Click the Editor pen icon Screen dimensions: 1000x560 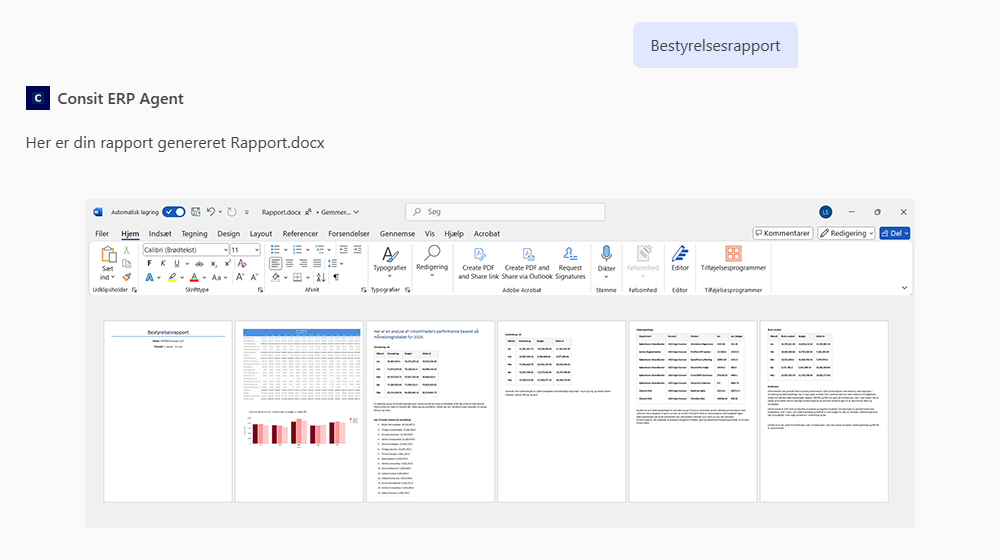point(680,254)
